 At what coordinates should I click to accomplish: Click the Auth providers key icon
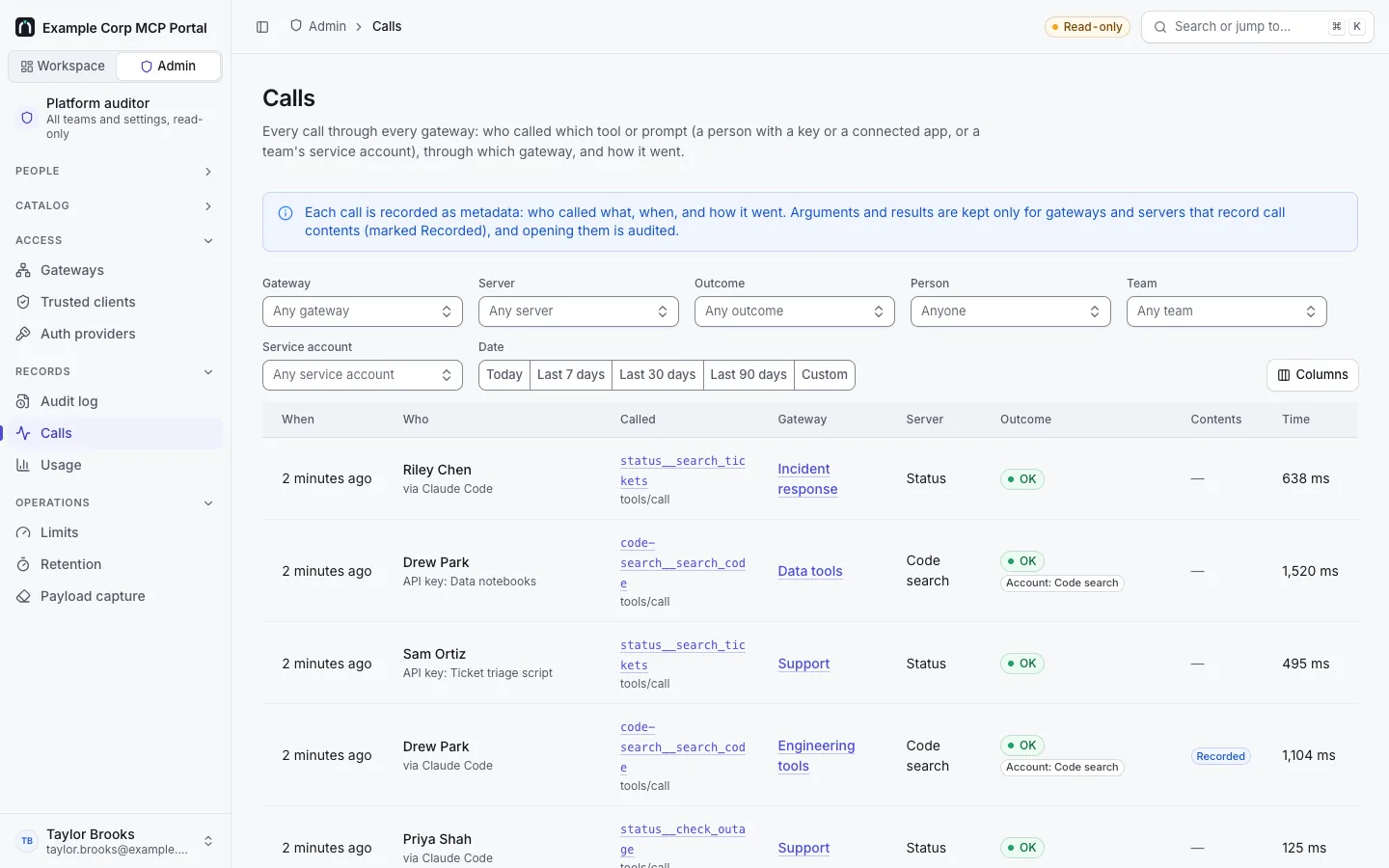click(x=23, y=334)
